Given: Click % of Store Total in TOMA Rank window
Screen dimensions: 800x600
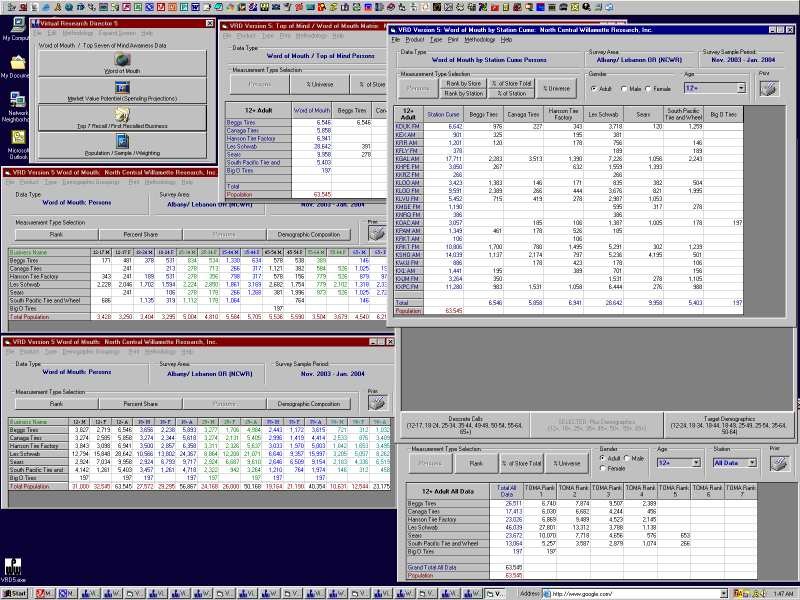Looking at the screenshot, I should tap(521, 463).
